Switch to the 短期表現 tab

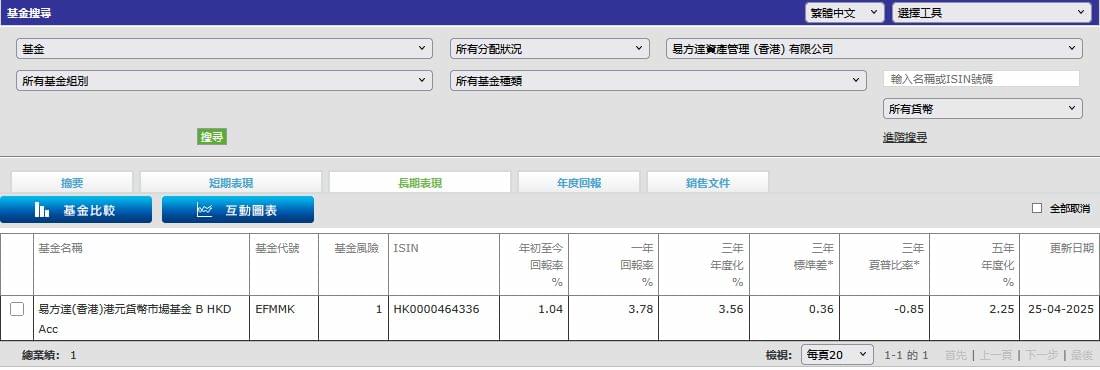pos(231,183)
